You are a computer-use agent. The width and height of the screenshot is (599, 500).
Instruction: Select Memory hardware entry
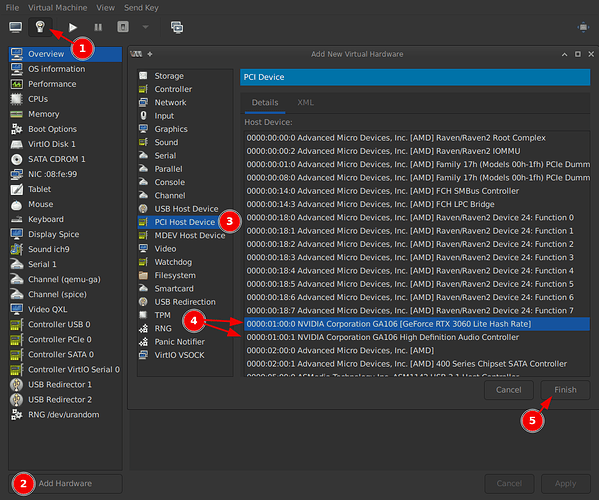click(65, 114)
